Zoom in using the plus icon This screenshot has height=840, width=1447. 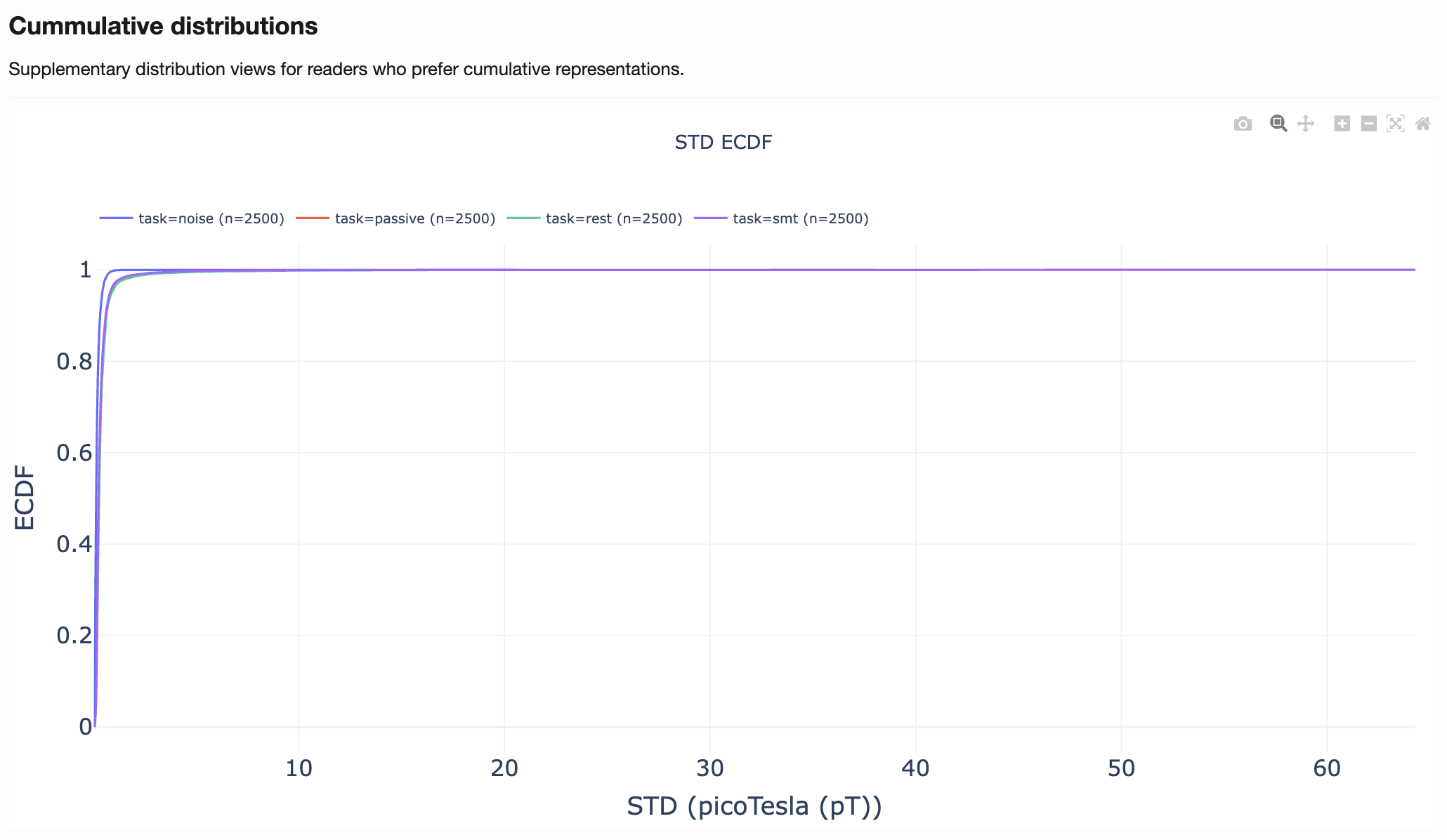click(1342, 124)
